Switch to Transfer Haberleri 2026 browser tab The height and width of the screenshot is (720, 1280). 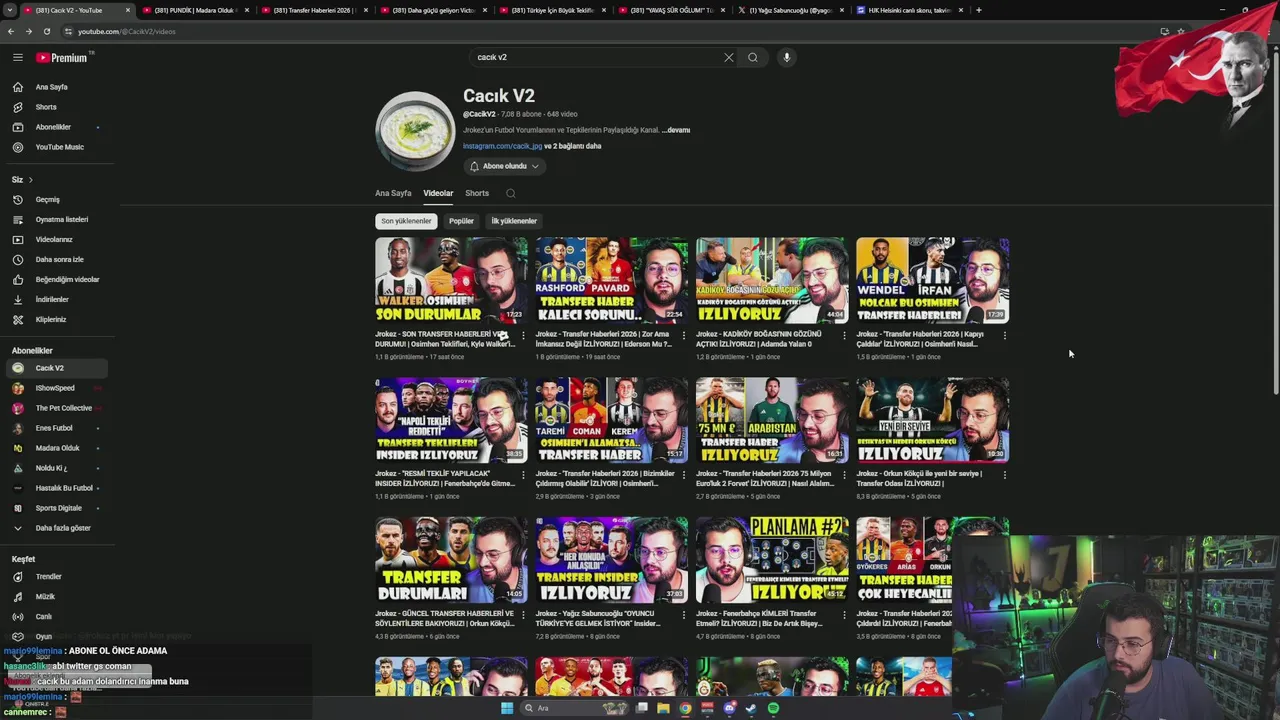pyautogui.click(x=313, y=10)
